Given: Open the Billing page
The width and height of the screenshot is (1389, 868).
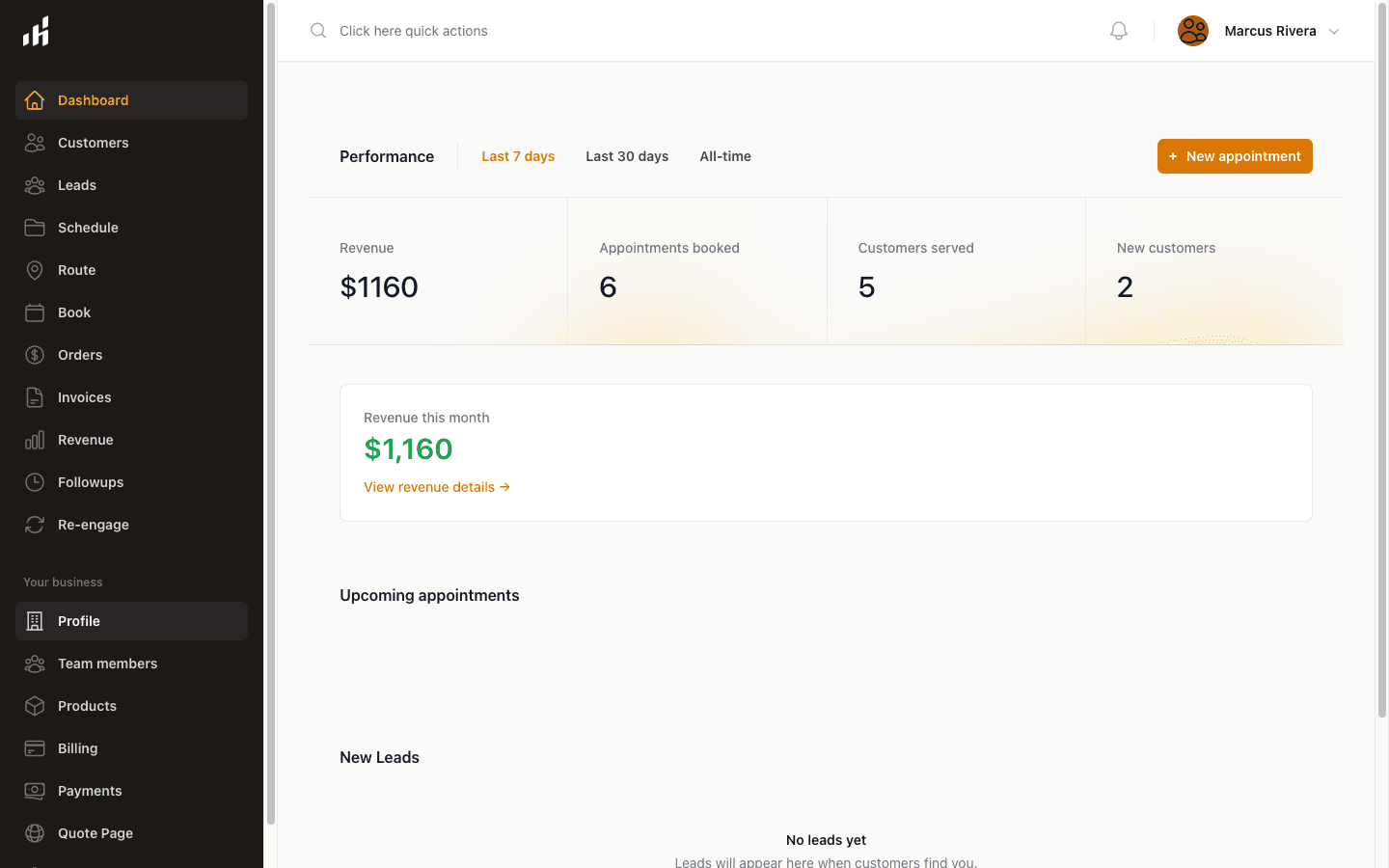Looking at the screenshot, I should (x=77, y=748).
